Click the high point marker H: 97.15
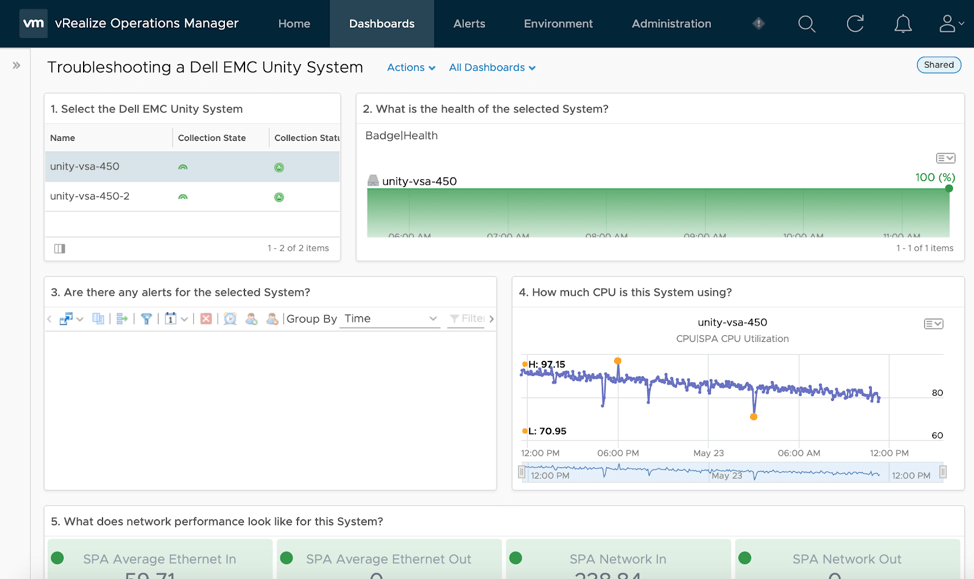The image size is (974, 579). pyautogui.click(x=617, y=361)
